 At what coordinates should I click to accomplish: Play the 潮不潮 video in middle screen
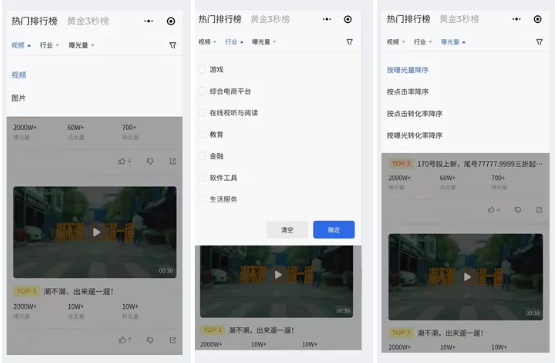coord(278,275)
